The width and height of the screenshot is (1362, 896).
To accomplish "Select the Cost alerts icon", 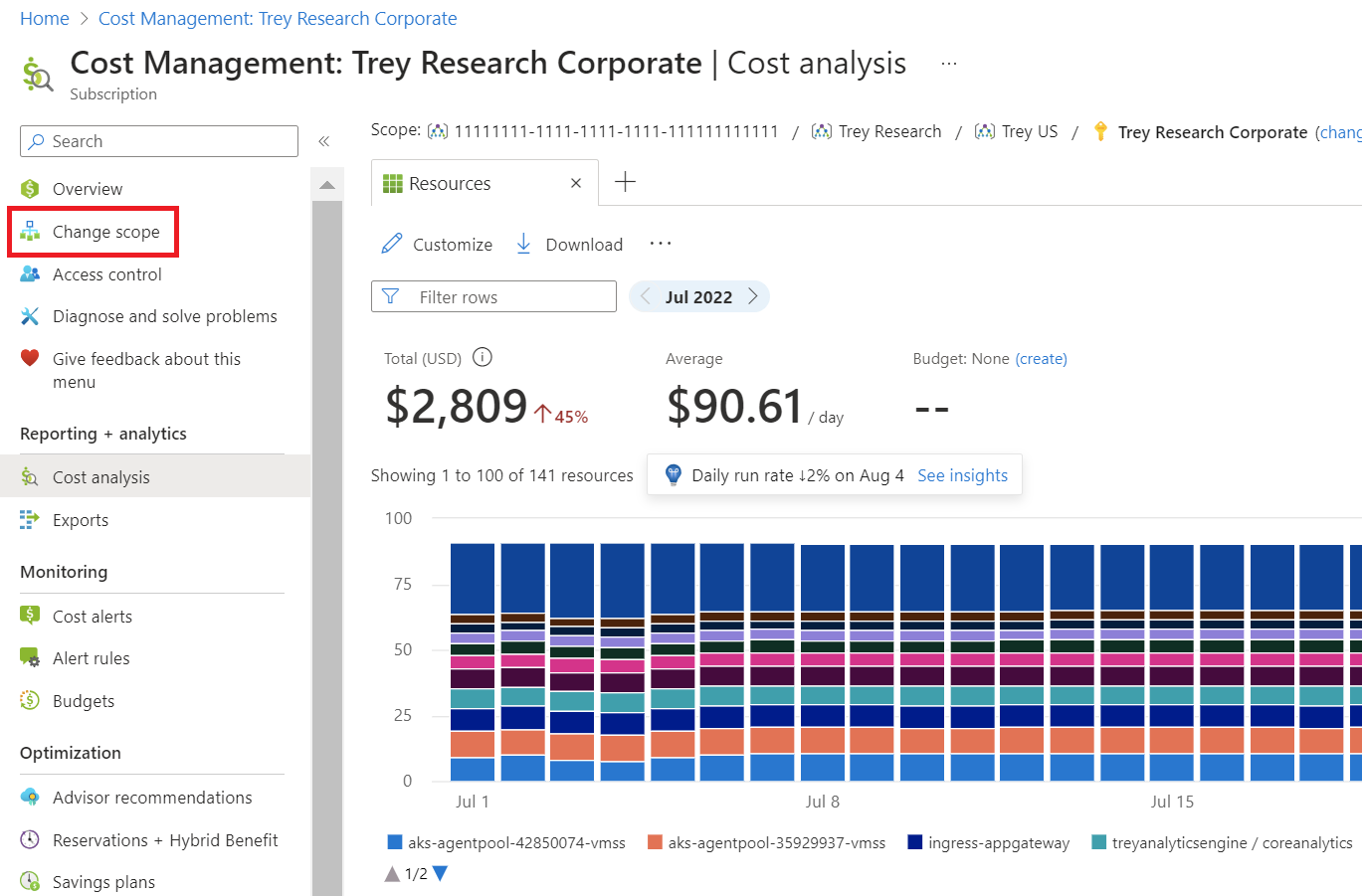I will pyautogui.click(x=30, y=616).
